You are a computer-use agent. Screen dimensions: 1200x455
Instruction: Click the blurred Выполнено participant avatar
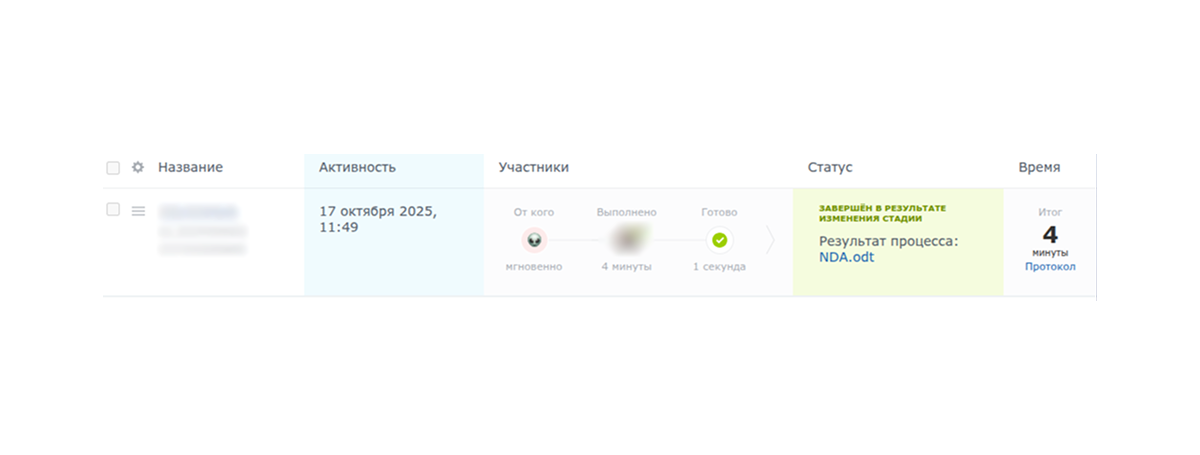tap(627, 240)
